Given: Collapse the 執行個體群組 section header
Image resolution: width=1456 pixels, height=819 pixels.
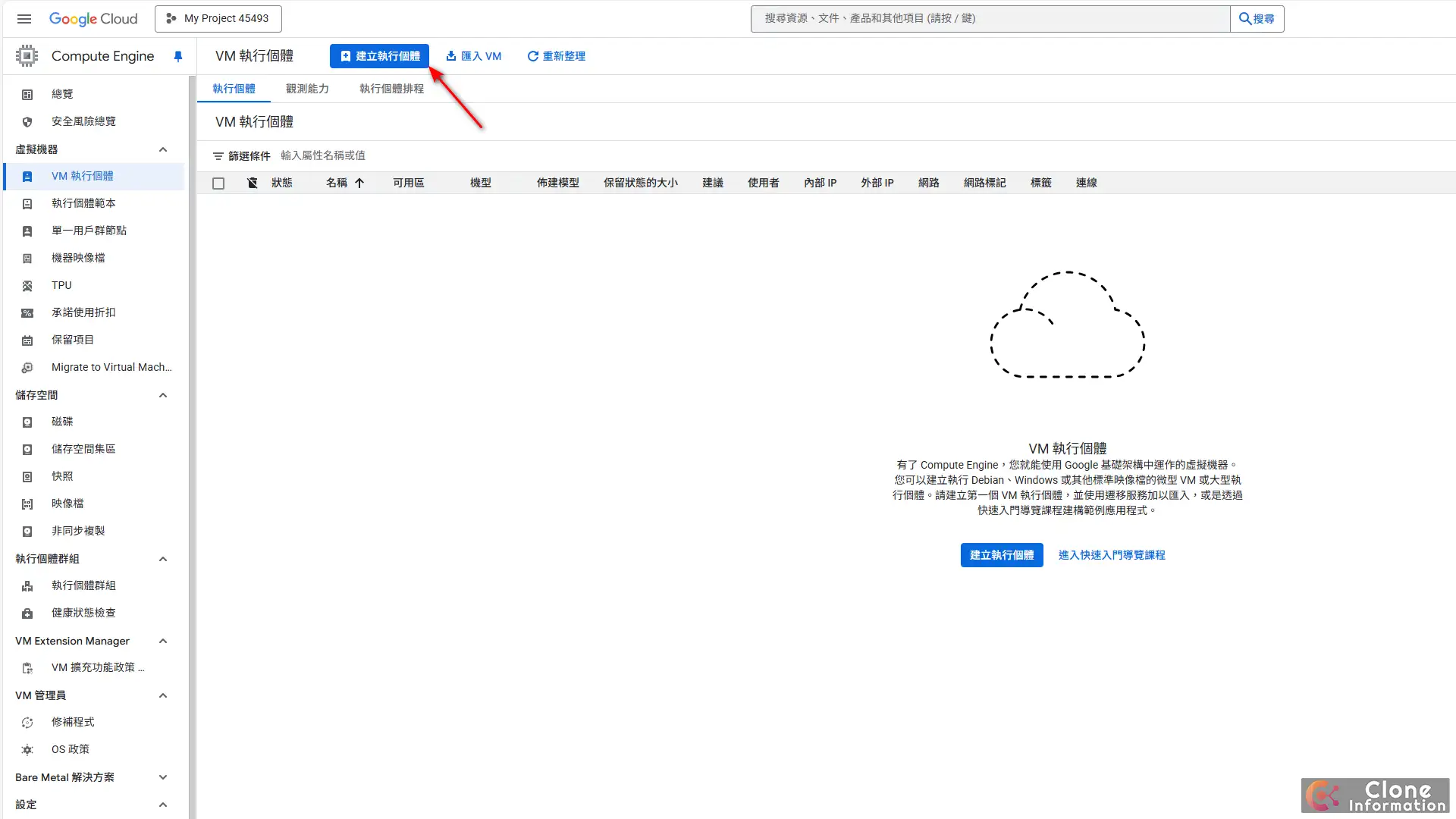Looking at the screenshot, I should (x=163, y=559).
